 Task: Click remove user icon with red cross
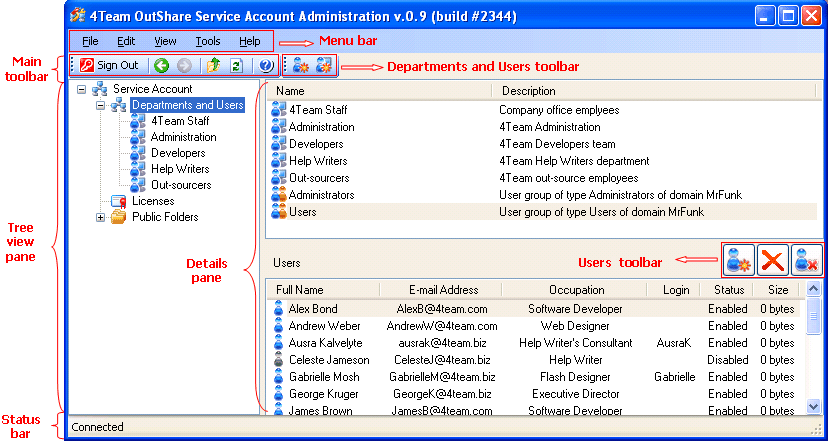pyautogui.click(x=807, y=260)
